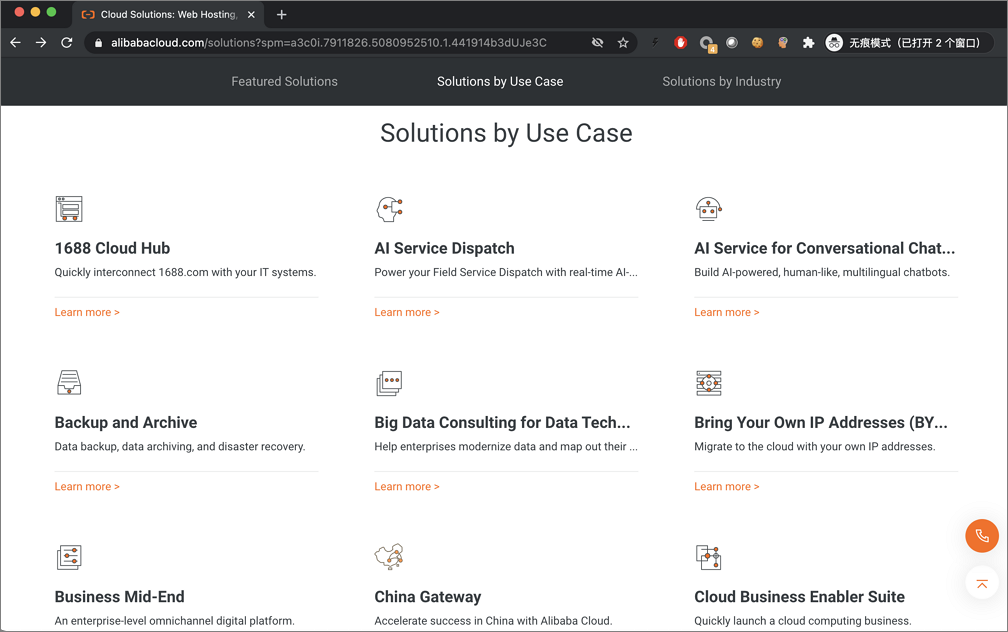
Task: Click Learn more under 1688 Cloud Hub
Action: click(x=87, y=312)
